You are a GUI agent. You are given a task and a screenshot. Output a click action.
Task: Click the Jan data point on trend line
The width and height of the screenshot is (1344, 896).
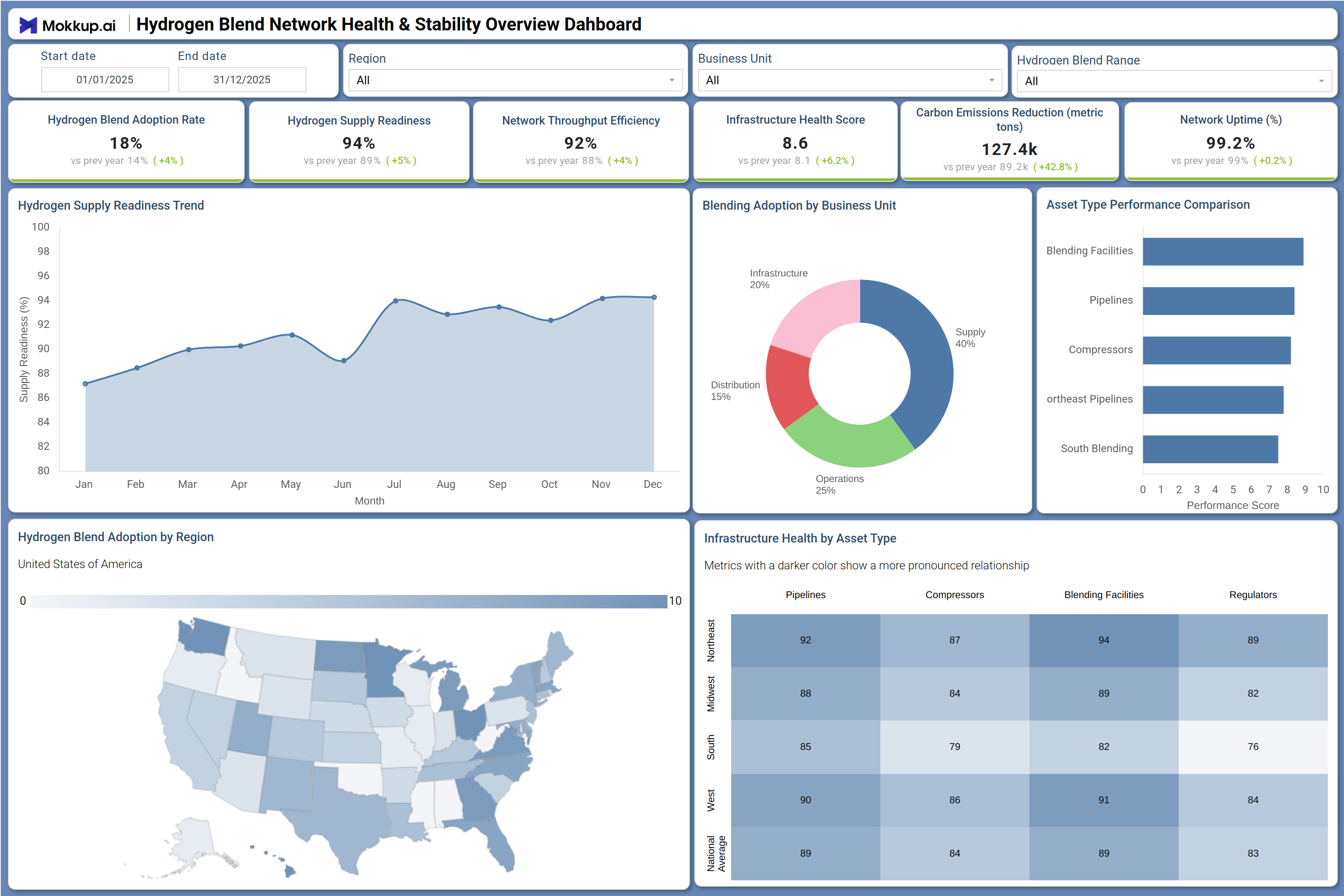pyautogui.click(x=85, y=384)
